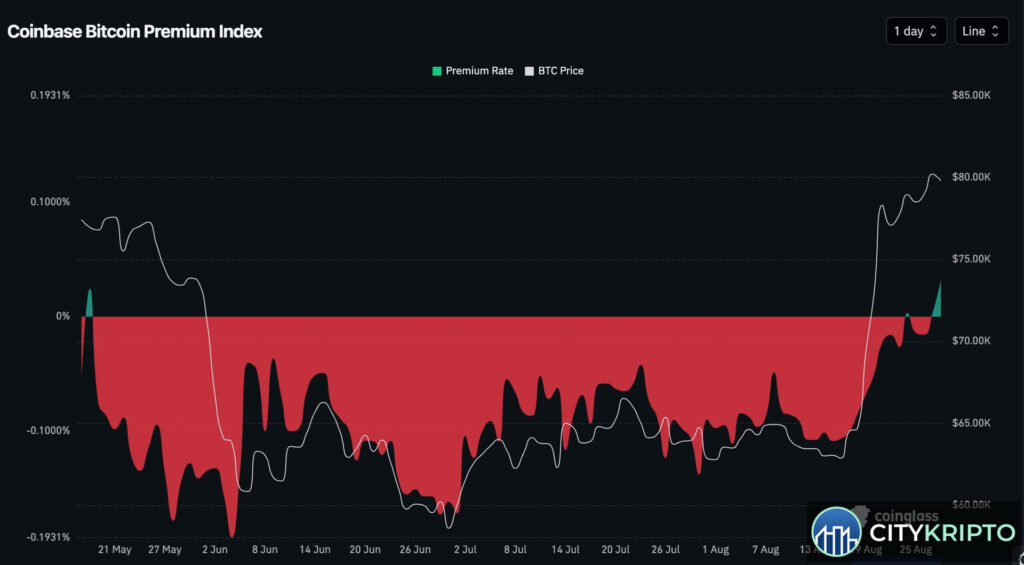Click the $70.00K right axis label
The image size is (1024, 565).
(970, 341)
